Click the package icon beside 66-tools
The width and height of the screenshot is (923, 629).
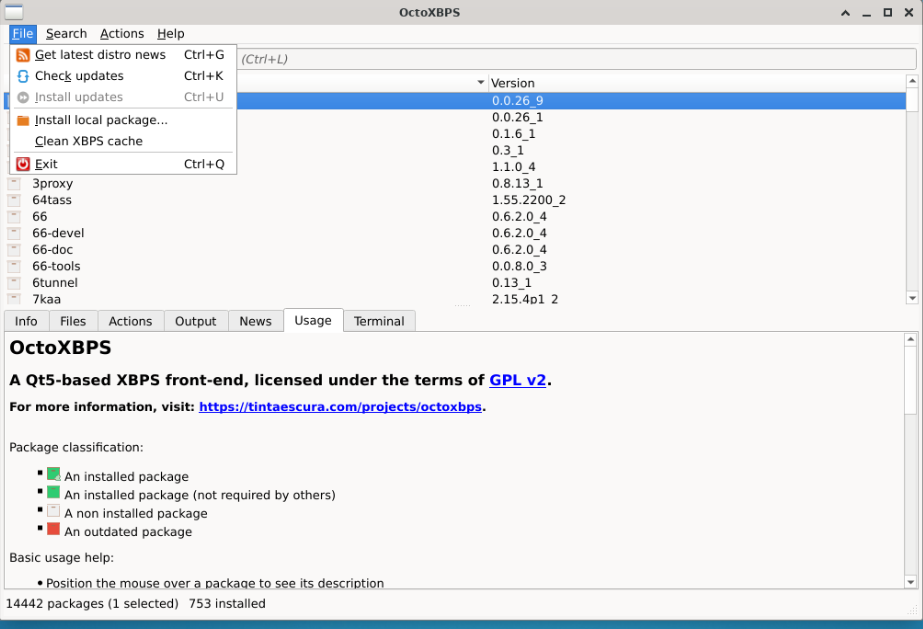coord(15,266)
